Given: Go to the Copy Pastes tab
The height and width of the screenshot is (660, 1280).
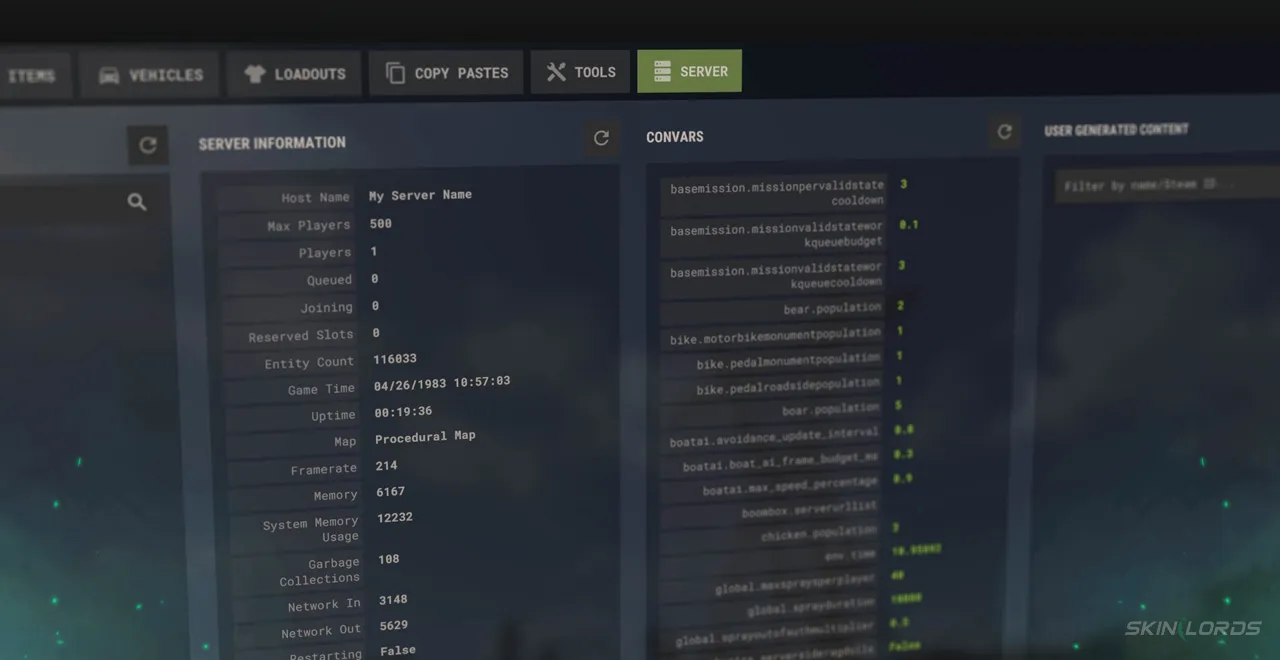Looking at the screenshot, I should click(x=446, y=73).
